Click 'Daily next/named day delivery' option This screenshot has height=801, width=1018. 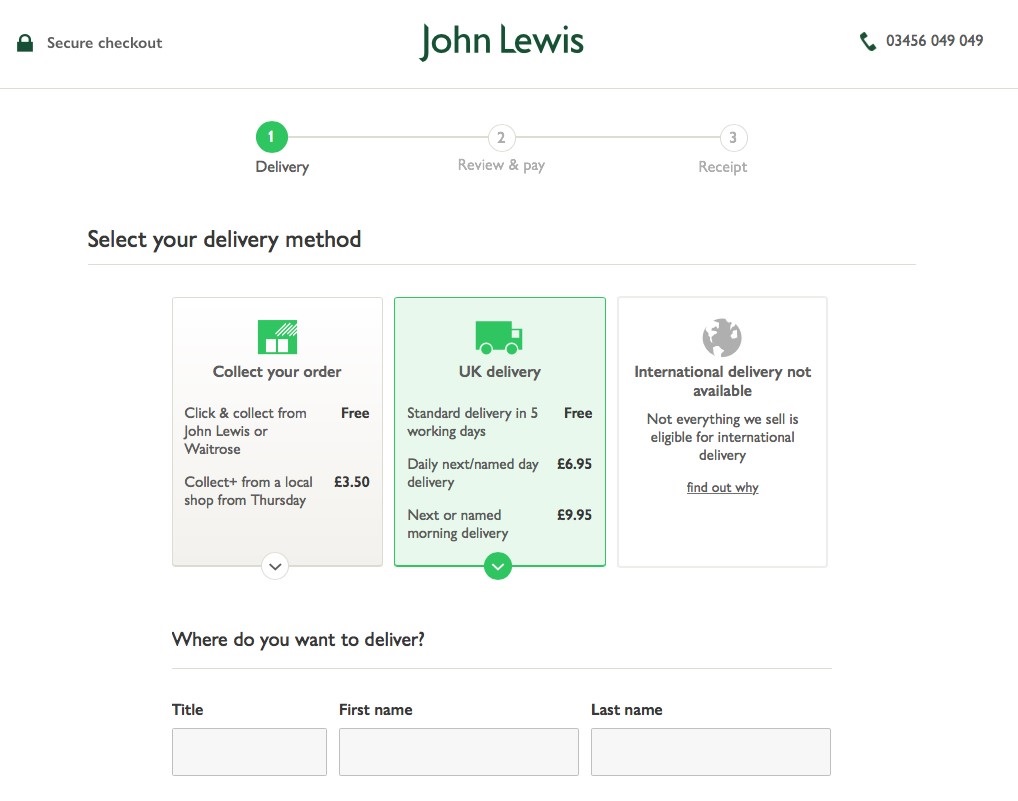473,473
